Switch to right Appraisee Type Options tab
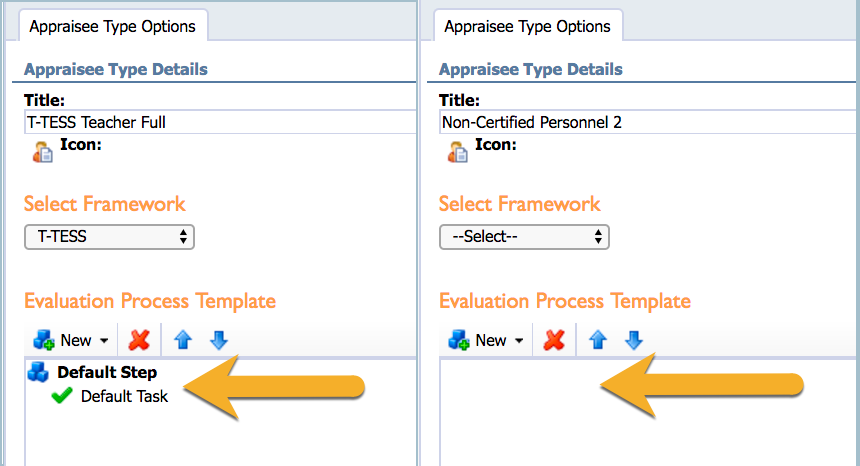The width and height of the screenshot is (860, 466). click(x=528, y=26)
